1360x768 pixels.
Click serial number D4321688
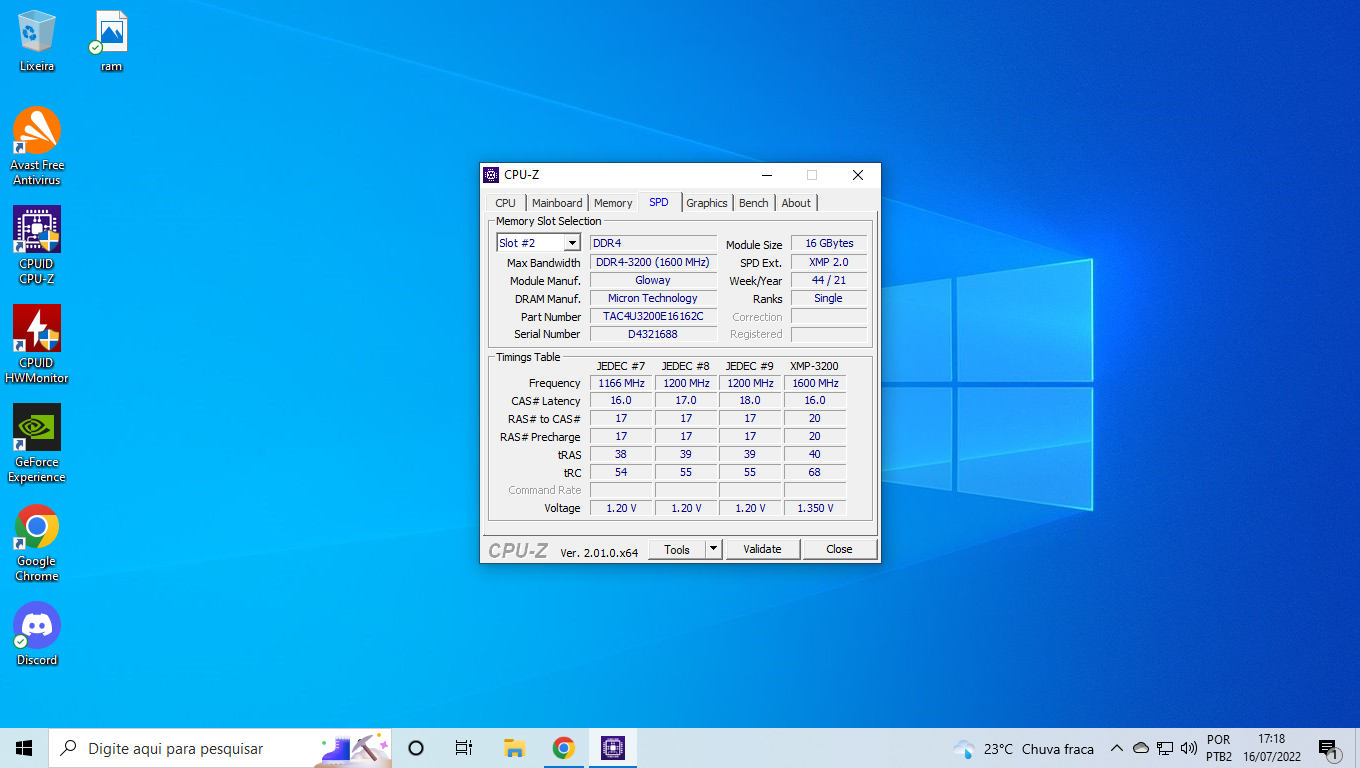[x=653, y=334]
